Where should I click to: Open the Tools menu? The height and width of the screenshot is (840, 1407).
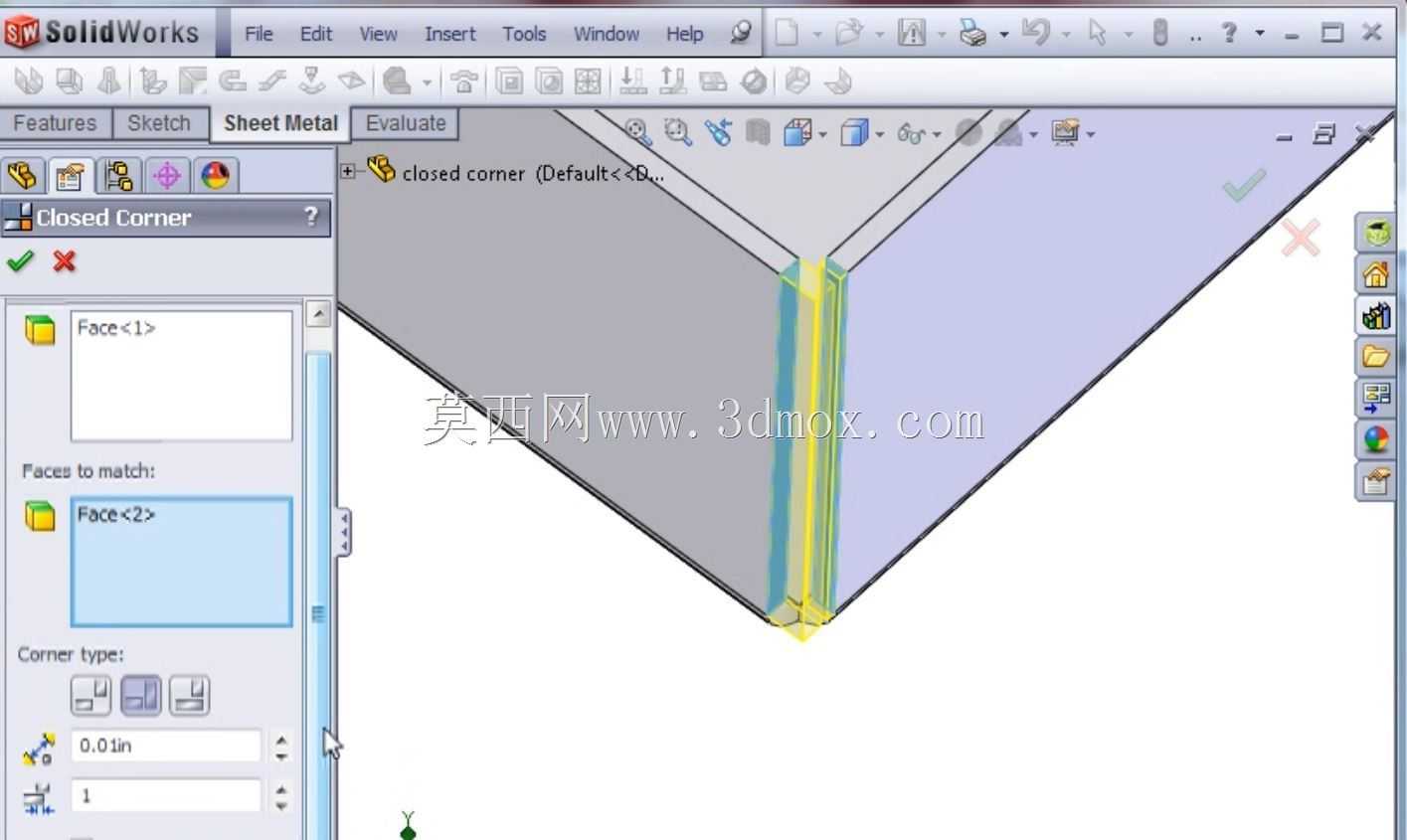point(524,34)
